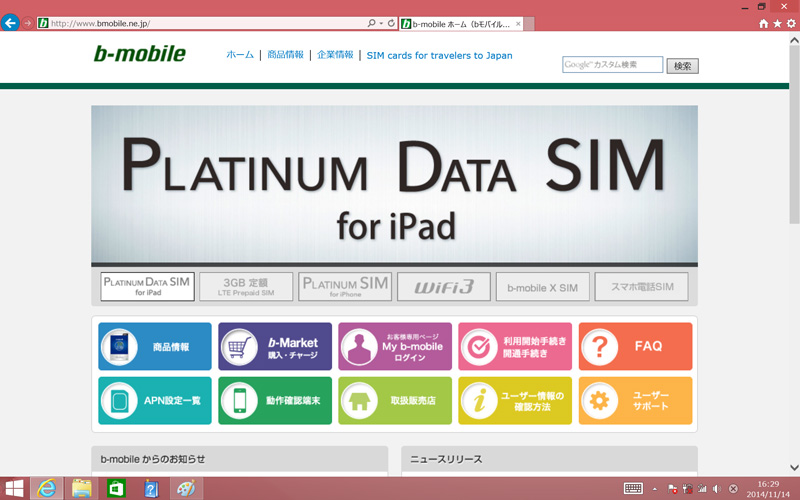Open the 利用開始手続き 開通手続き tile
The height and width of the screenshot is (500, 800).
click(x=515, y=346)
